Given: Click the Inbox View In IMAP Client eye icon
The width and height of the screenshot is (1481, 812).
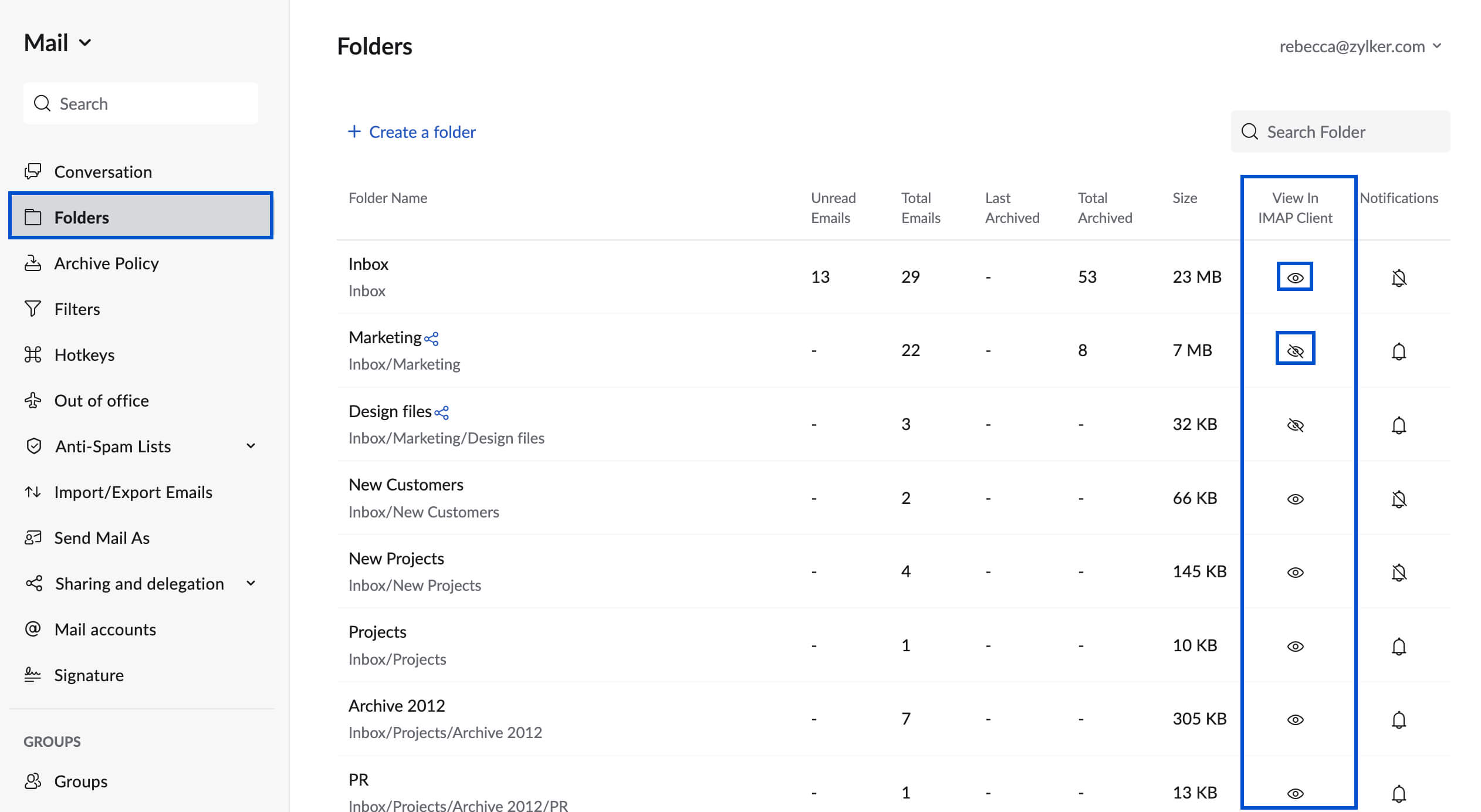Looking at the screenshot, I should (x=1295, y=277).
